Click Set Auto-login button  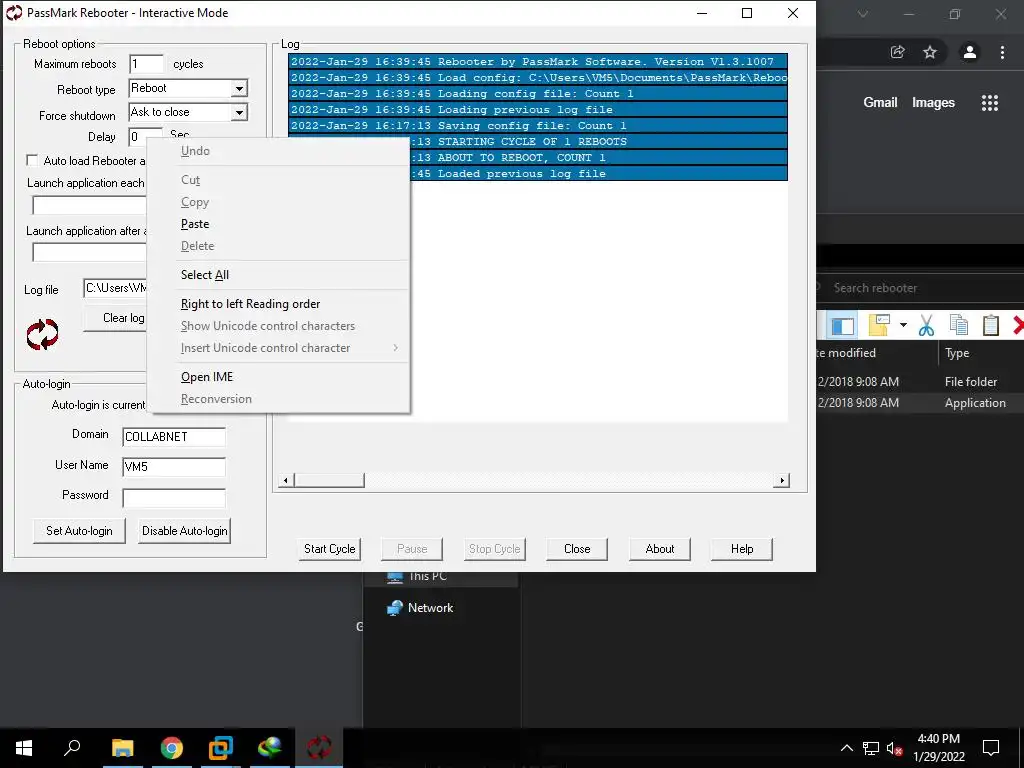click(79, 531)
